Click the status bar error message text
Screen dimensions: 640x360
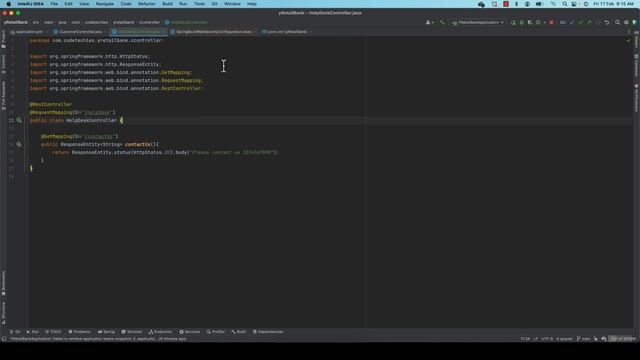pyautogui.click(x=98, y=339)
